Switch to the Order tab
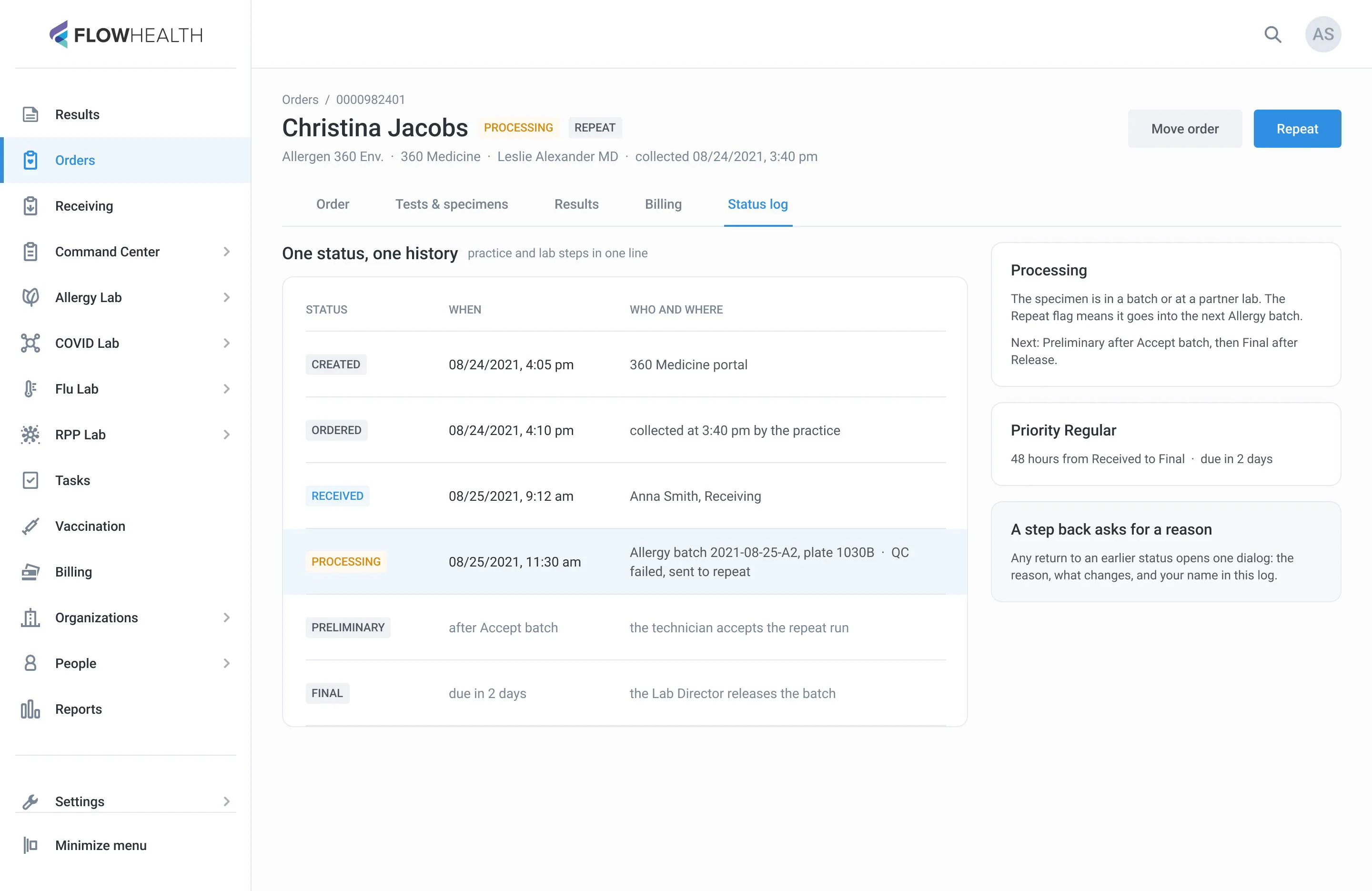The image size is (1372, 891). pyautogui.click(x=333, y=204)
